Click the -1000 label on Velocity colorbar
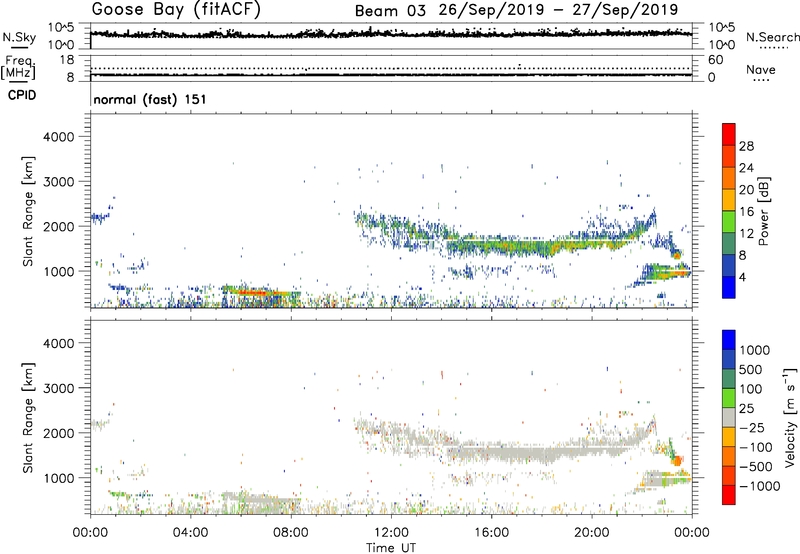The image size is (800, 554). [x=759, y=486]
